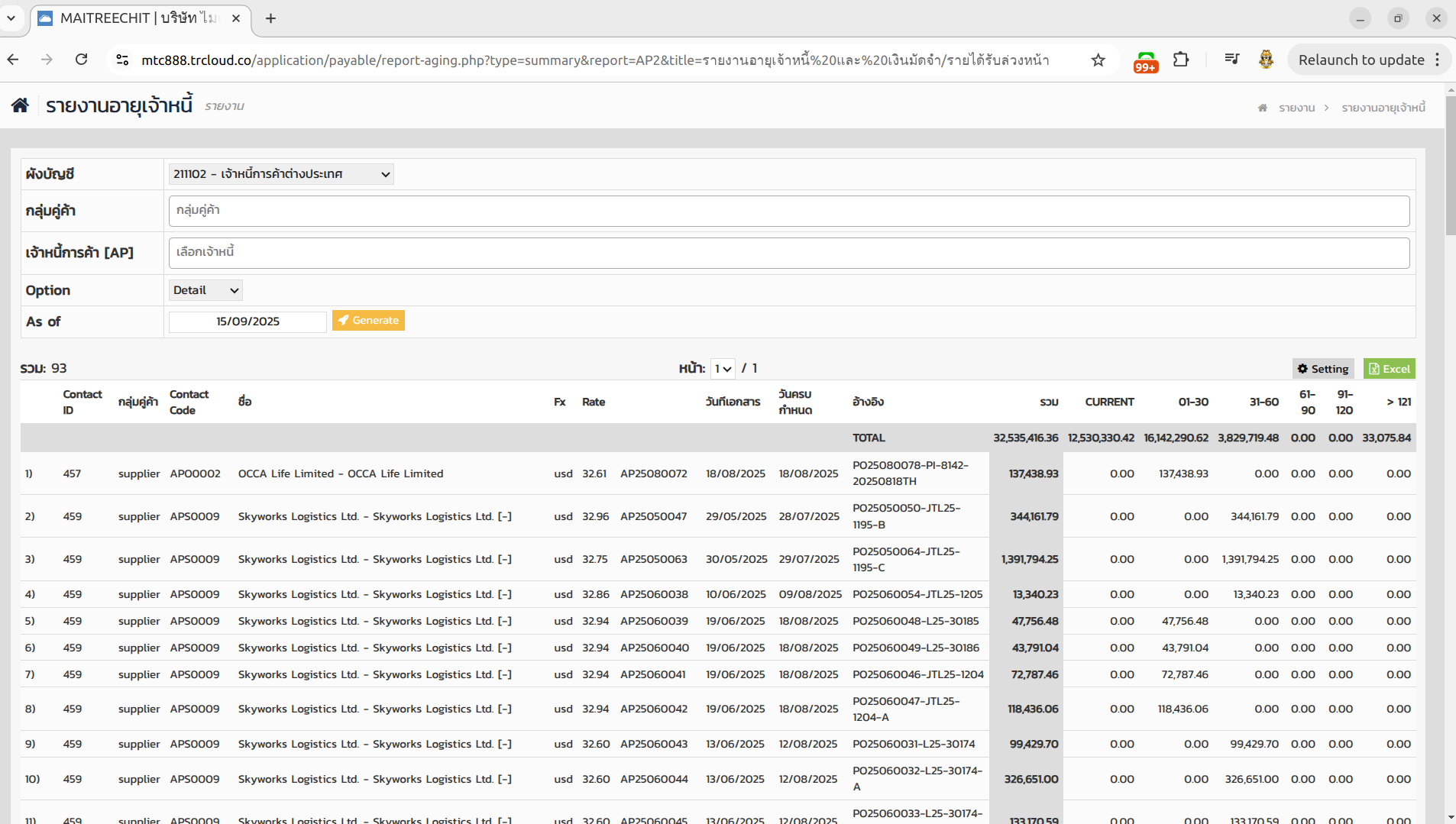Viewport: 1456px width, 824px height.
Task: Open a new browser tab
Action: pos(270,18)
